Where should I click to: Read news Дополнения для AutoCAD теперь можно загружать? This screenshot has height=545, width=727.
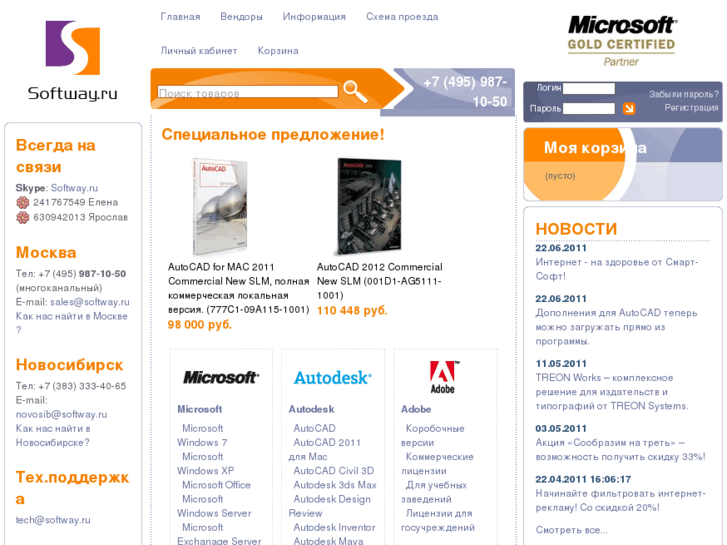click(x=616, y=327)
